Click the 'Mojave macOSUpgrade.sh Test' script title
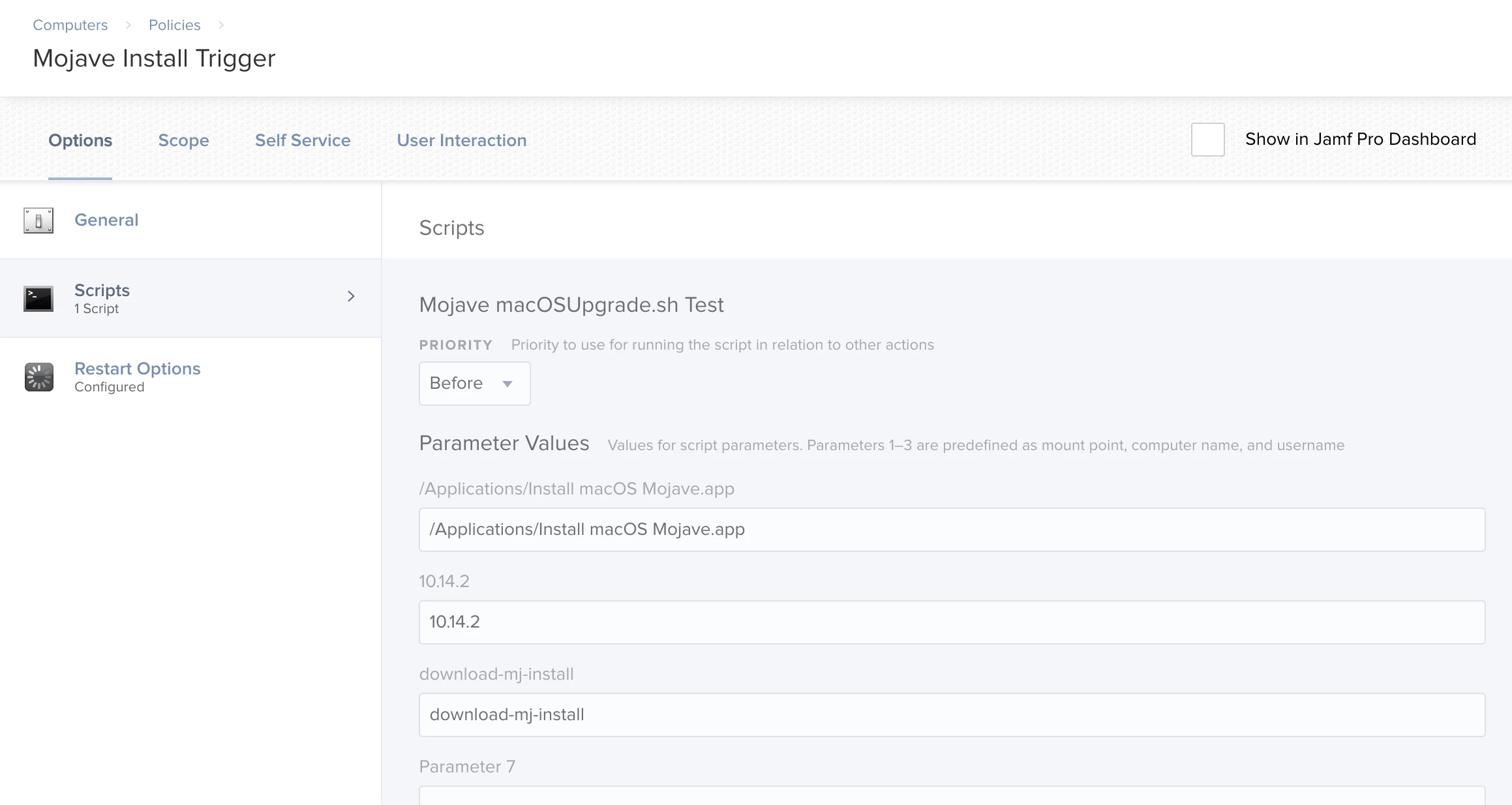Viewport: 1512px width, 805px height. click(x=571, y=305)
